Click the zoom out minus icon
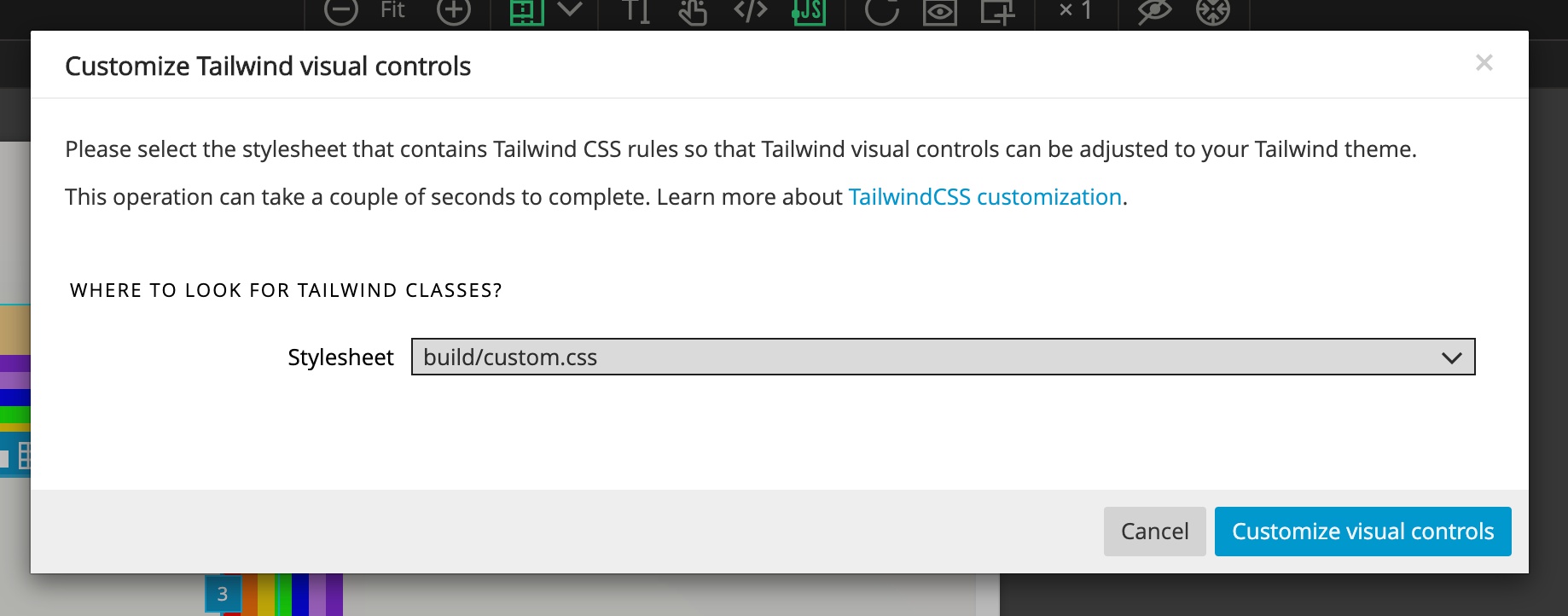The width and height of the screenshot is (1568, 616). (x=340, y=11)
